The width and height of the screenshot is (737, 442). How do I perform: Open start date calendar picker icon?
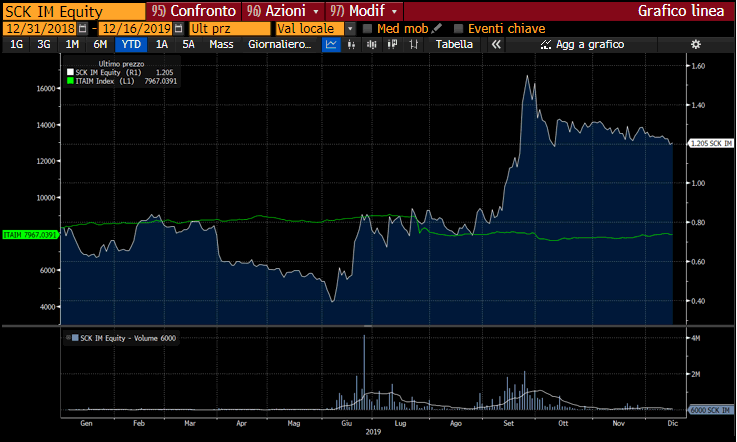82,29
